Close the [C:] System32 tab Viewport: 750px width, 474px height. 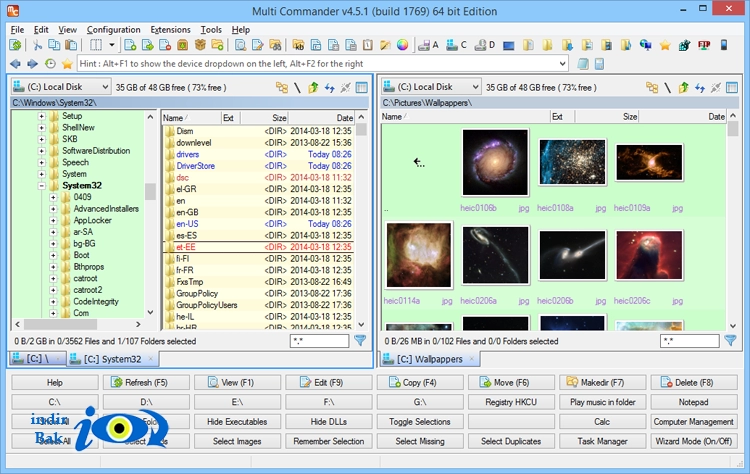point(151,359)
